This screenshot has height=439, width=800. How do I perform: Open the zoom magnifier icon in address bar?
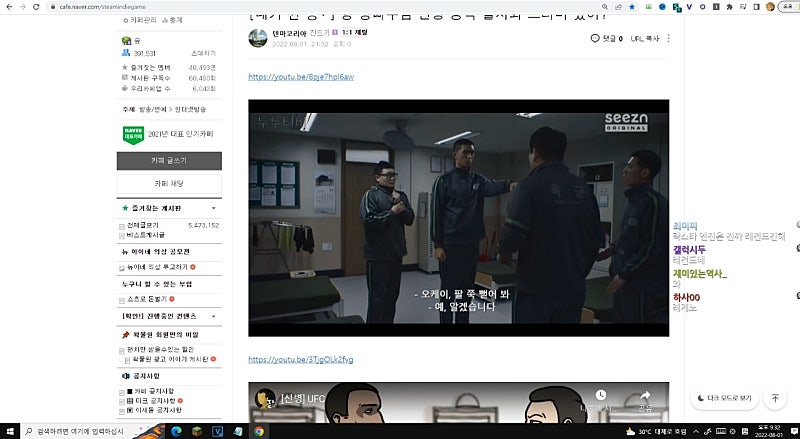pos(605,7)
